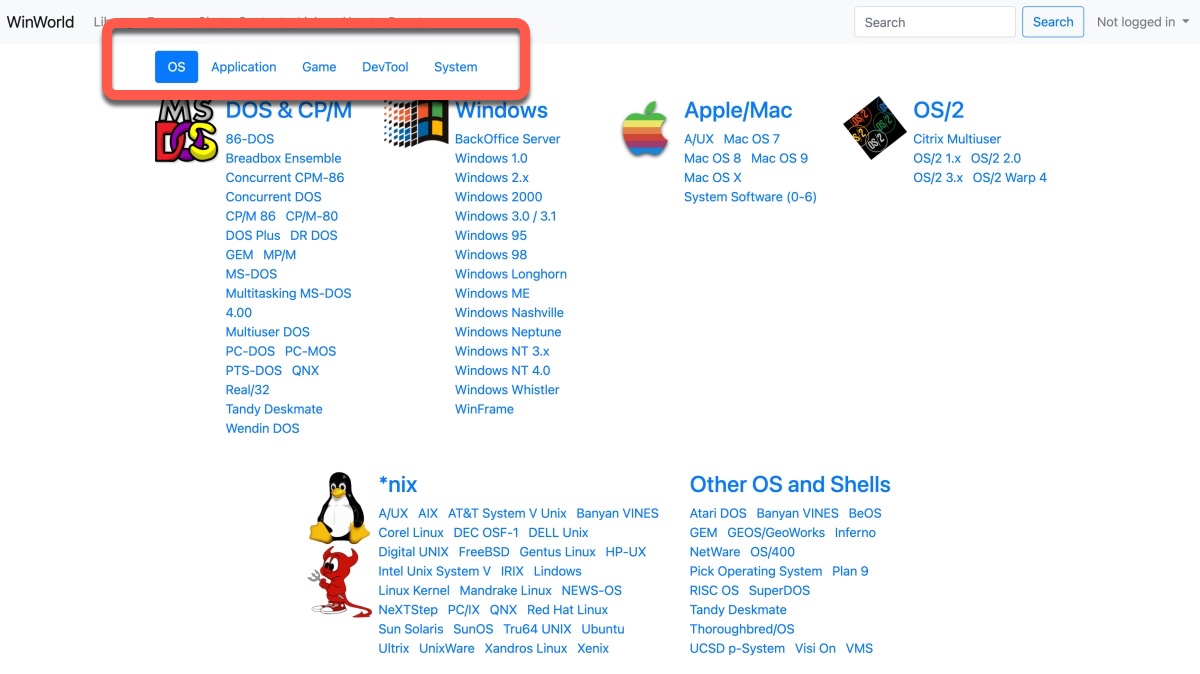Click the red BSD daemon icon
This screenshot has height=674, width=1200.
tap(339, 581)
